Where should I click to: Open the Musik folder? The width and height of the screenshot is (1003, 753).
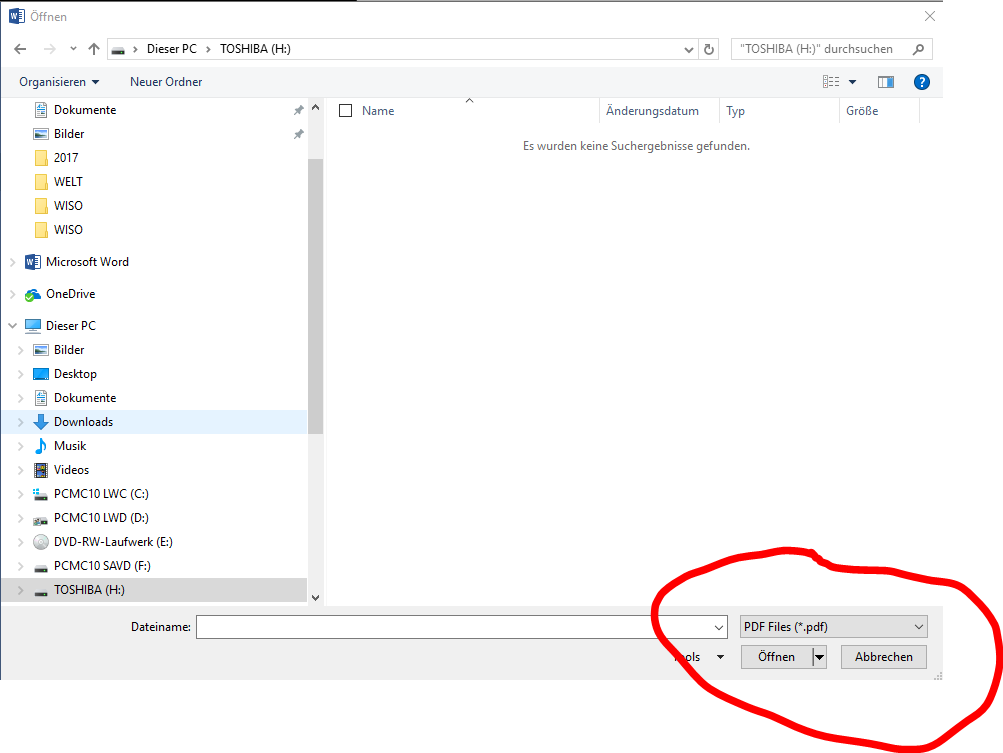(70, 446)
